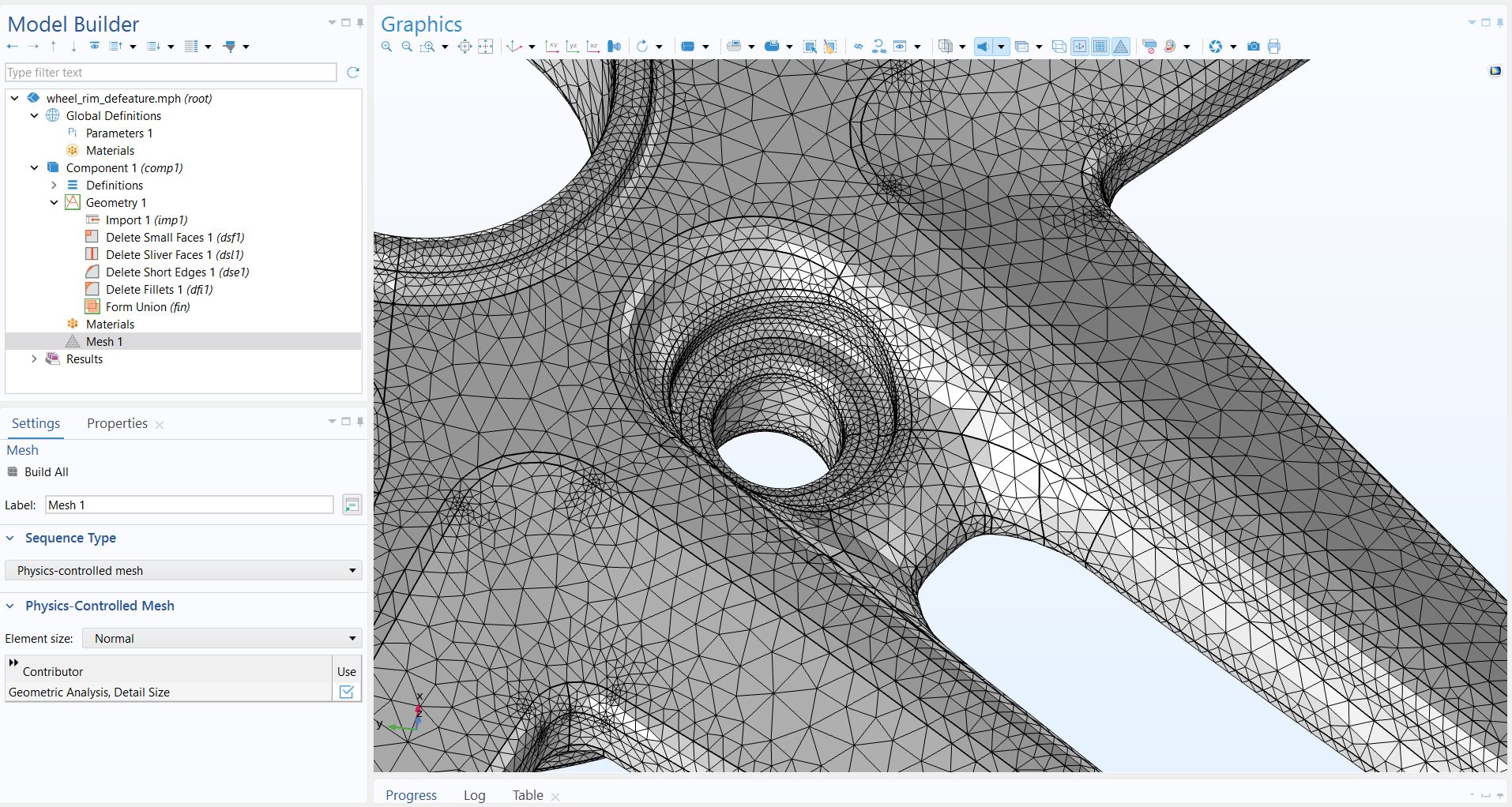The height and width of the screenshot is (807, 1512).
Task: Close the Properties tab
Action: click(x=160, y=425)
